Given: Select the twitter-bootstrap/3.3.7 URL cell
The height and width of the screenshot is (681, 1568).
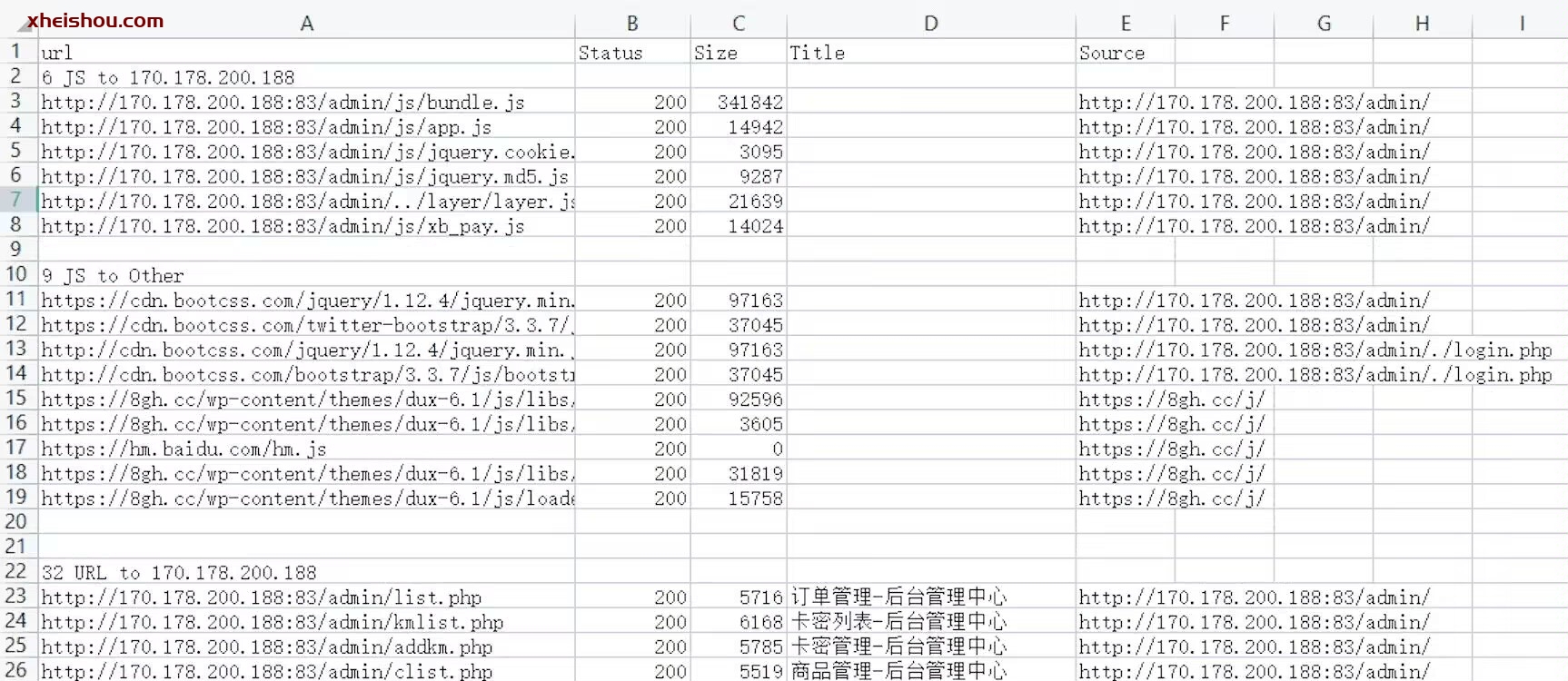Looking at the screenshot, I should click(x=306, y=324).
